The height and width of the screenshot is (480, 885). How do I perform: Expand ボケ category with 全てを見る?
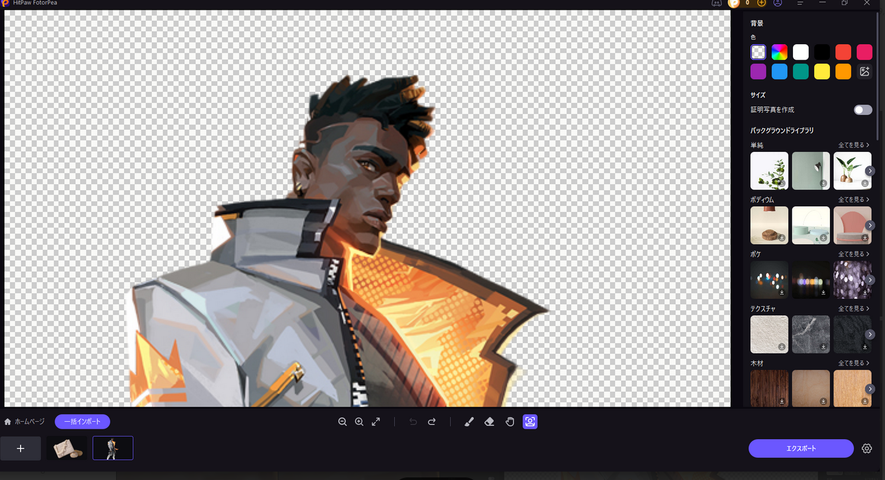coord(853,254)
